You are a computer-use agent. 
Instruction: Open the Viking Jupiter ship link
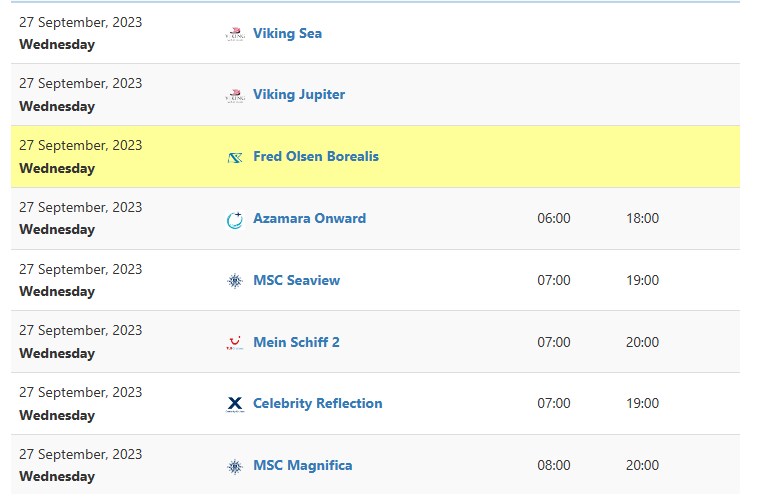299,95
